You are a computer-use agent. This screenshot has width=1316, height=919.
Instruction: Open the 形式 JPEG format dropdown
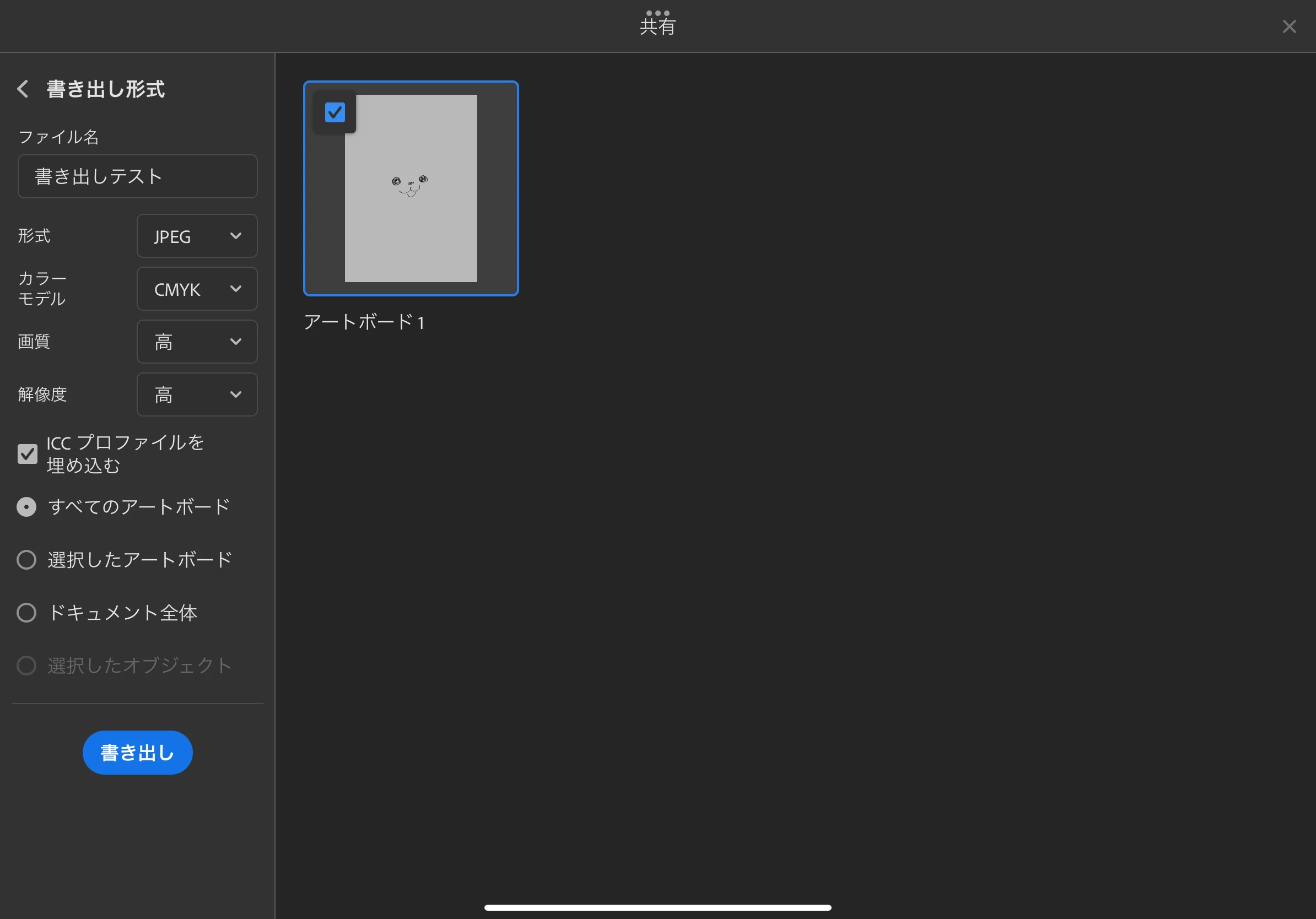197,236
